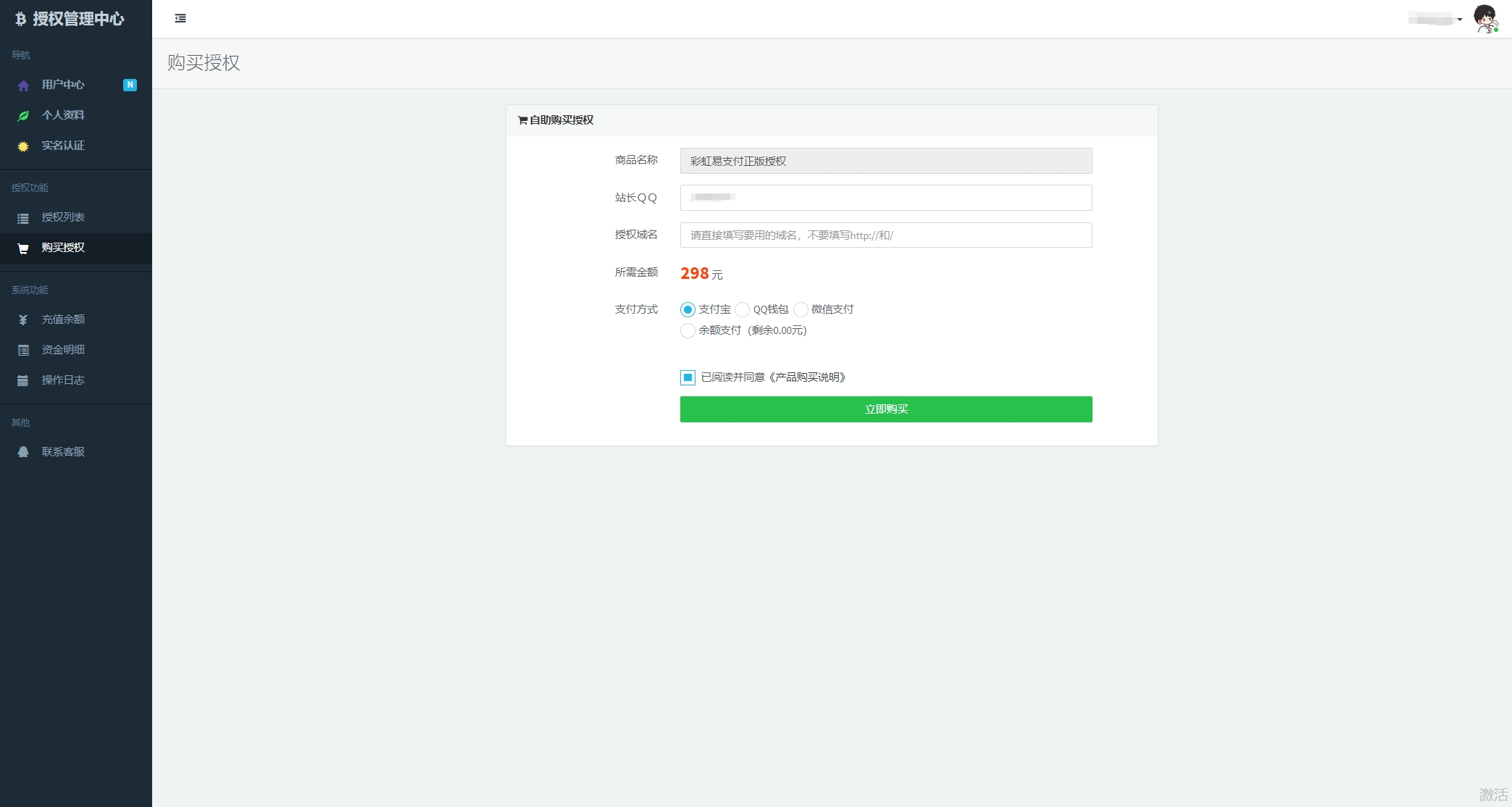Click the sun icon for 实名认证
The image size is (1512, 807).
pyautogui.click(x=23, y=146)
